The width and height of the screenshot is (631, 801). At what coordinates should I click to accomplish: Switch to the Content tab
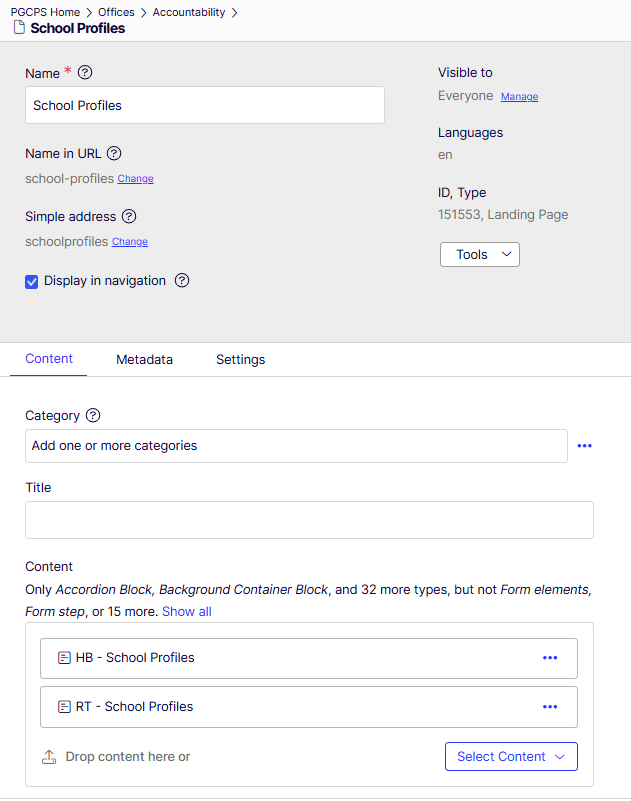click(49, 359)
